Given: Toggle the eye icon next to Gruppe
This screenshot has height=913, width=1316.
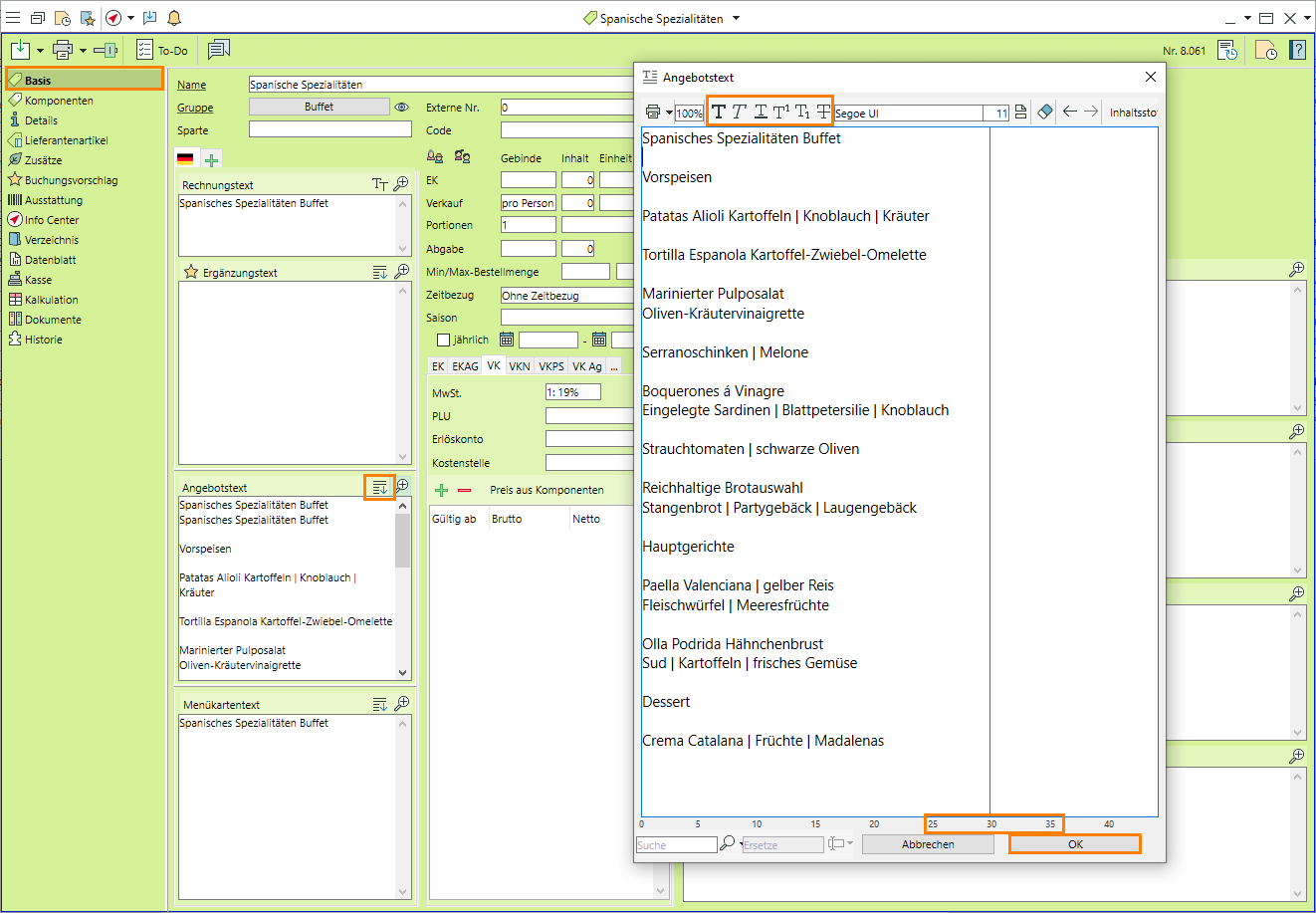Looking at the screenshot, I should pyautogui.click(x=402, y=108).
